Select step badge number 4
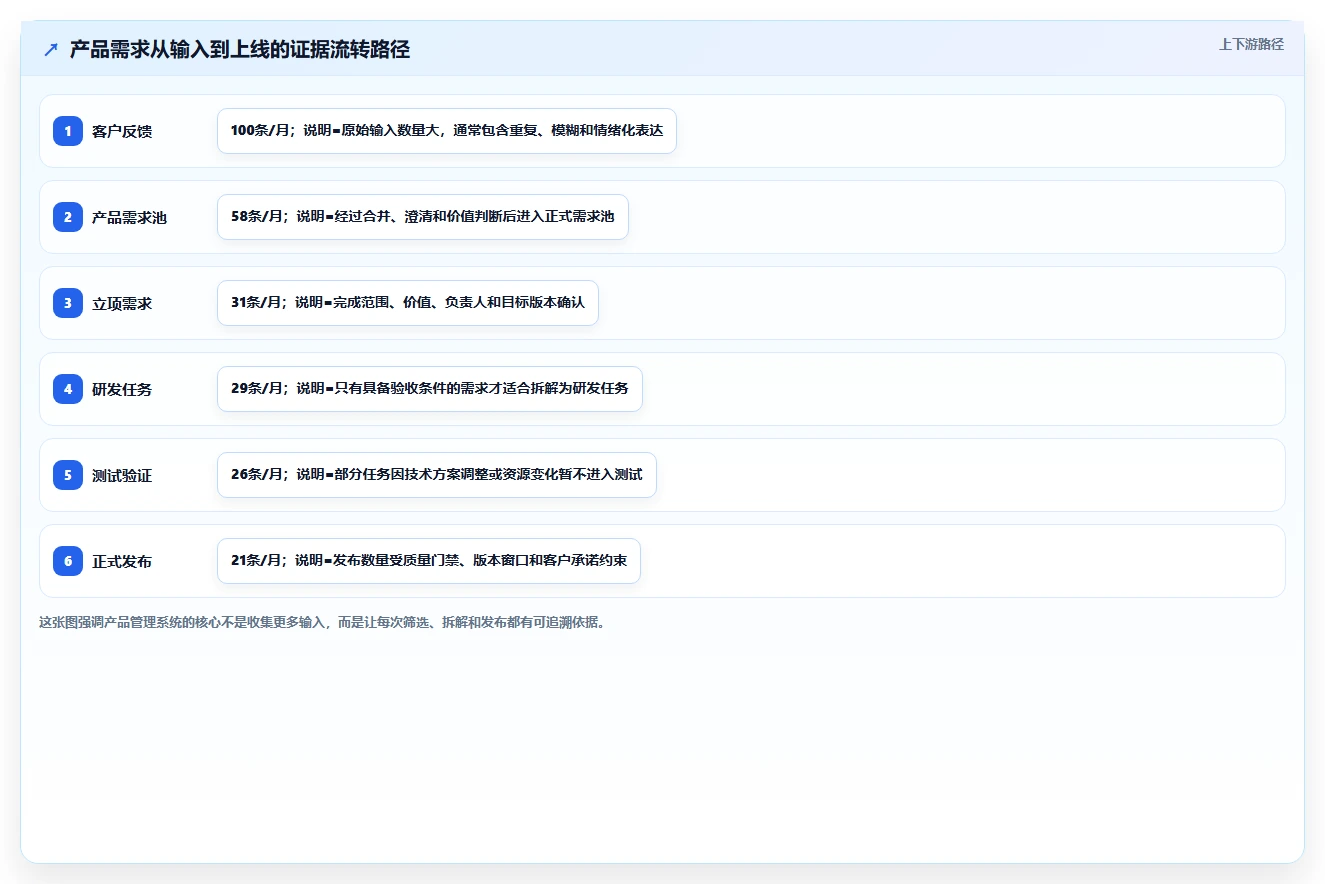Screen dimensions: 1325x884 tap(68, 389)
